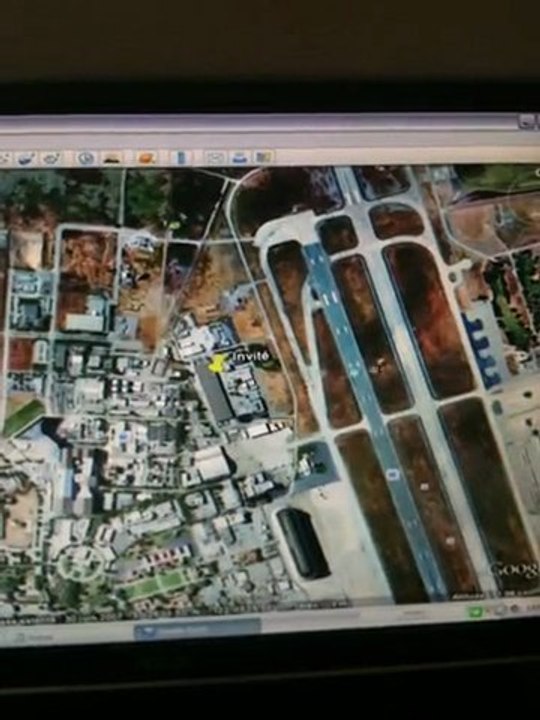Toggle the sunlight icon in toolbar
This screenshot has width=540, height=720.
[x=112, y=158]
